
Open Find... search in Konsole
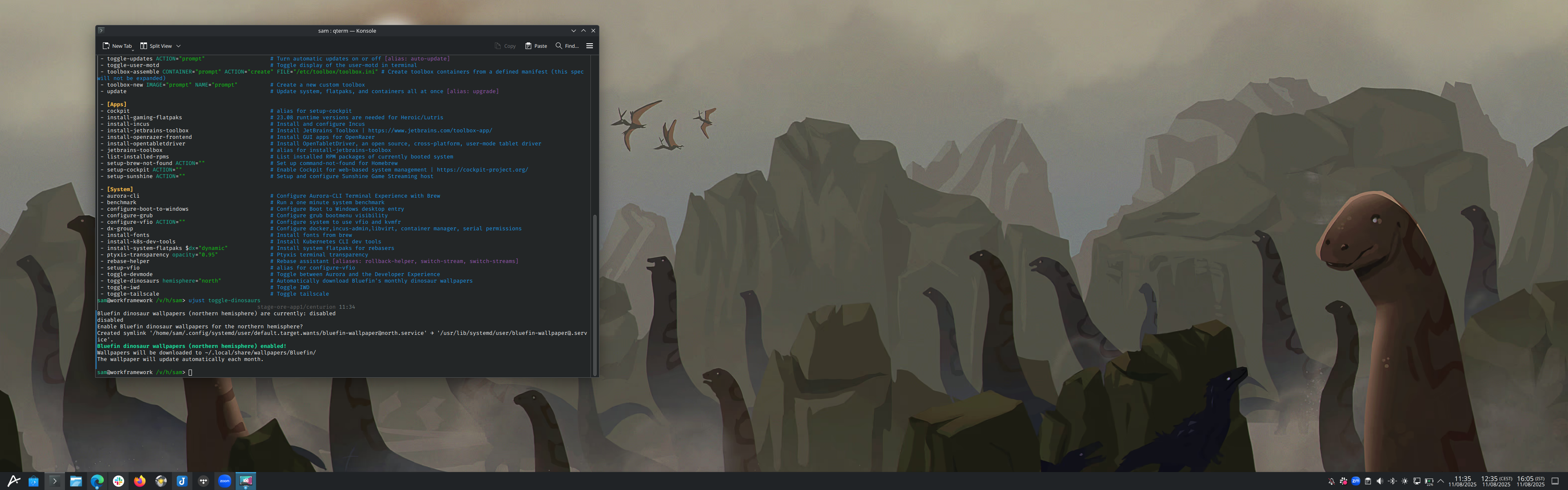567,46
